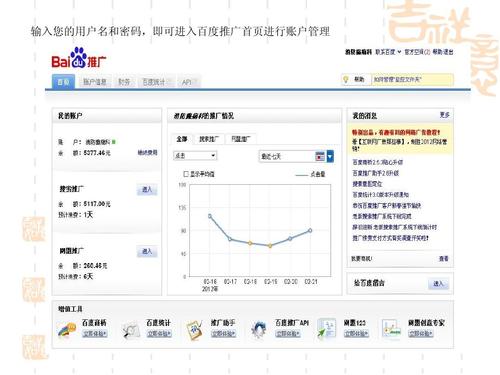Open the API navigation tab
The height and width of the screenshot is (375, 500).
coord(189,82)
